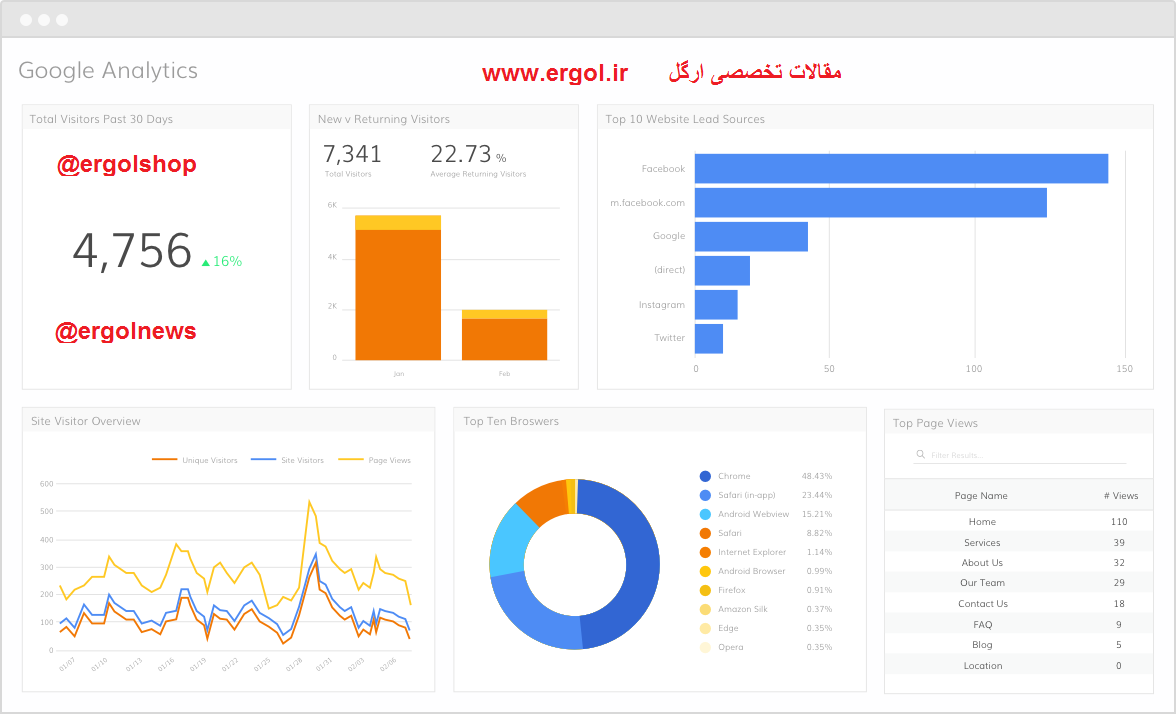
Task: Select the Total Visitors Past 30 Days panel title
Action: pos(100,117)
